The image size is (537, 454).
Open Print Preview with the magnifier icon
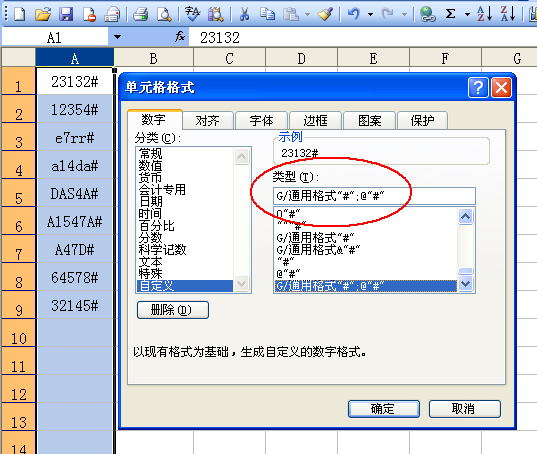coord(164,14)
